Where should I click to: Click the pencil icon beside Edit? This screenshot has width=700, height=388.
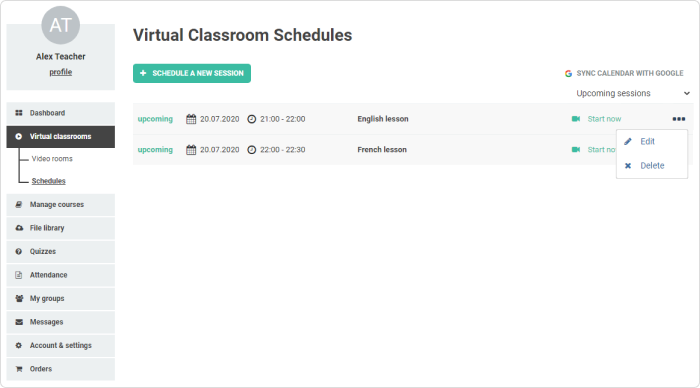click(628, 142)
